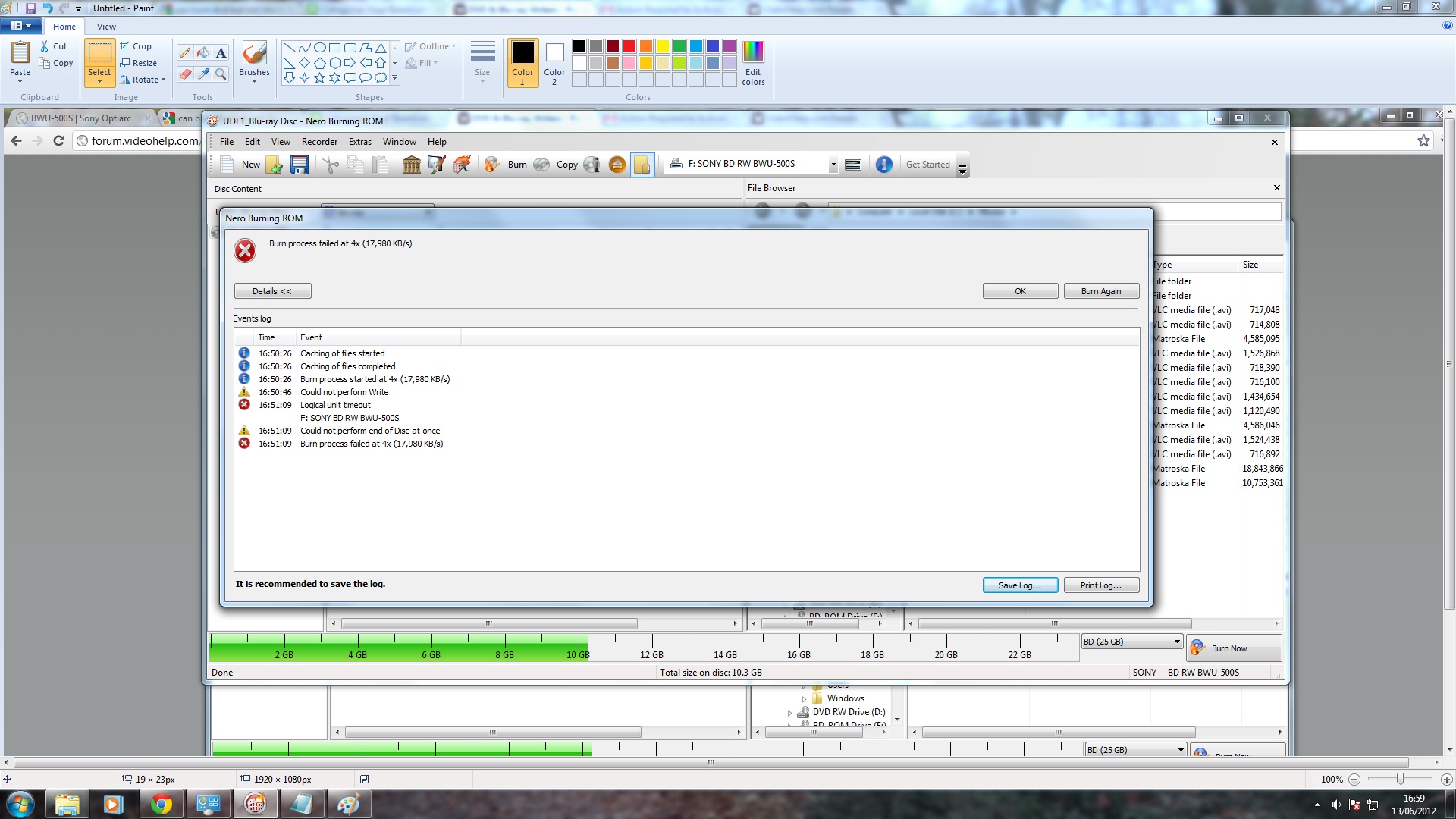Click the Open compilation folder icon in Nero
Image resolution: width=1456 pixels, height=819 pixels.
click(x=275, y=165)
